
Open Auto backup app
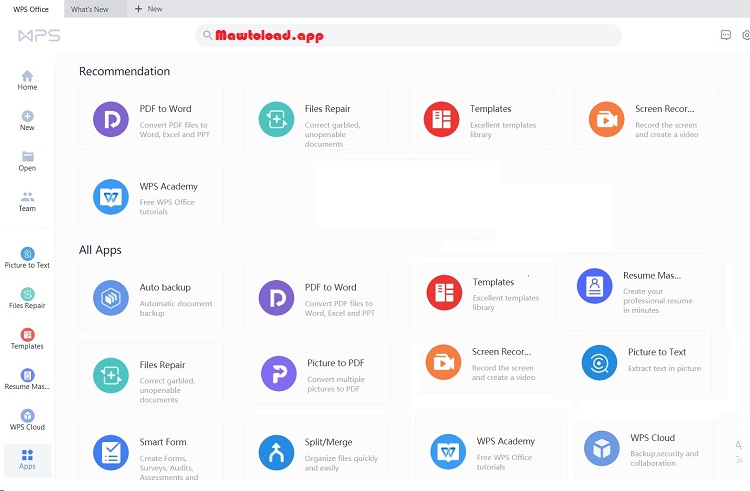pos(151,297)
